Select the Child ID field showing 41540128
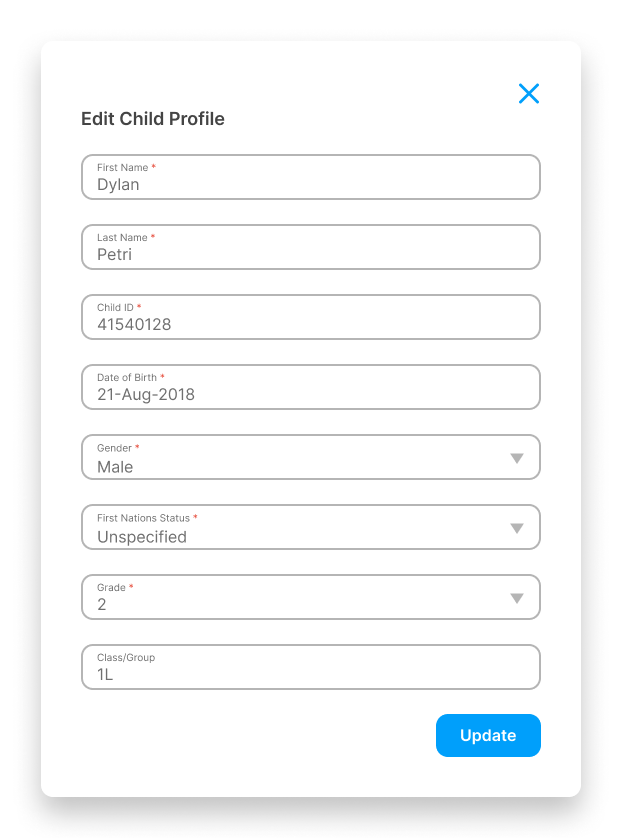This screenshot has height=838, width=622. click(x=310, y=317)
